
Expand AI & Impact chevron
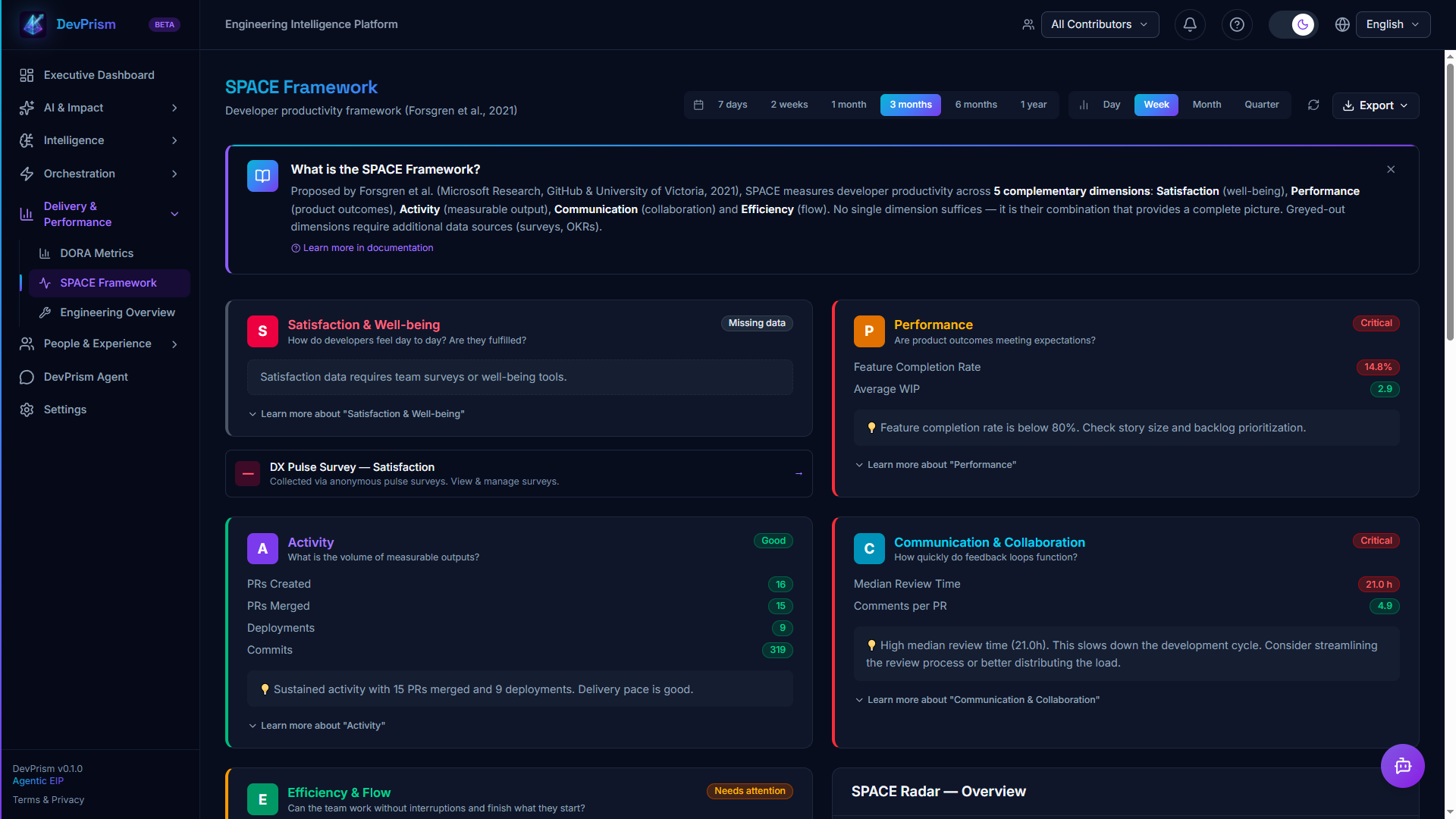tap(174, 108)
